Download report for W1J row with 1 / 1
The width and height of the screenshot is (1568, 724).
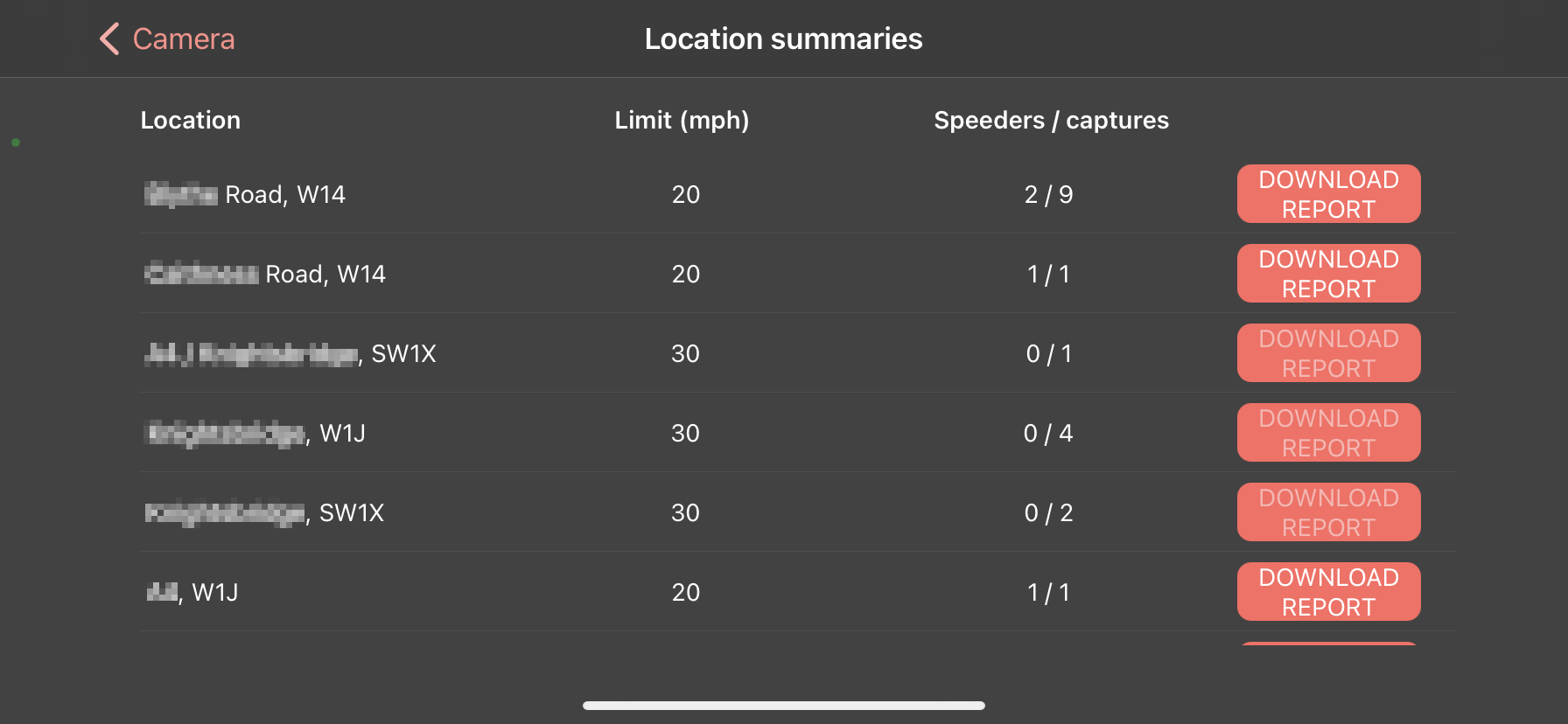(1327, 592)
